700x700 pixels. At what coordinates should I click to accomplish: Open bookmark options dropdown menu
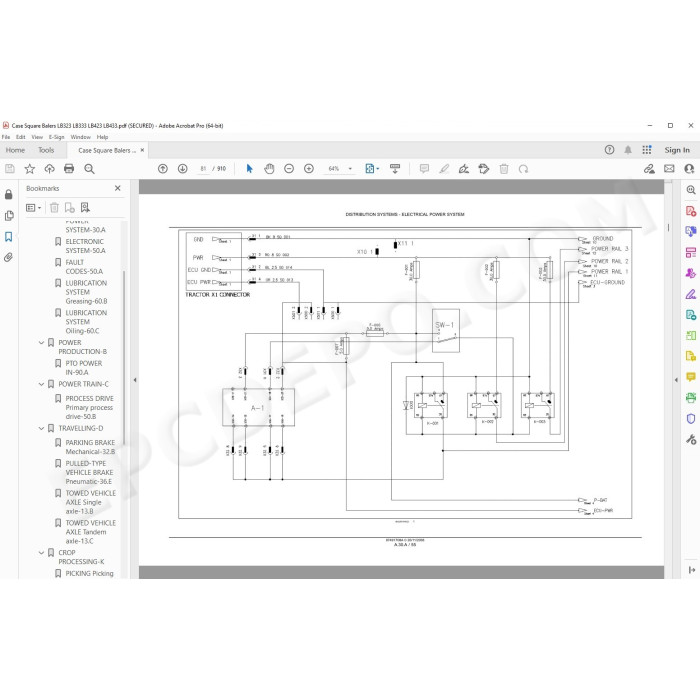33,208
